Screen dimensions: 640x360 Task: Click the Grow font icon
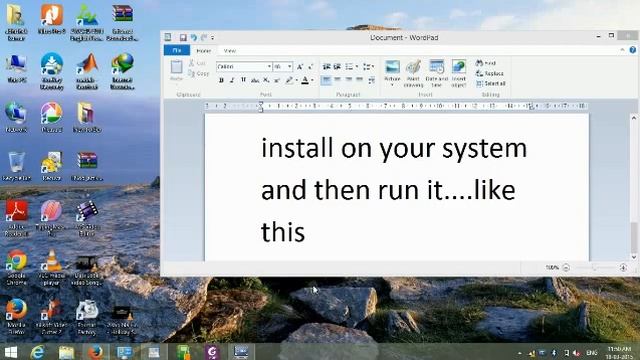click(x=300, y=67)
